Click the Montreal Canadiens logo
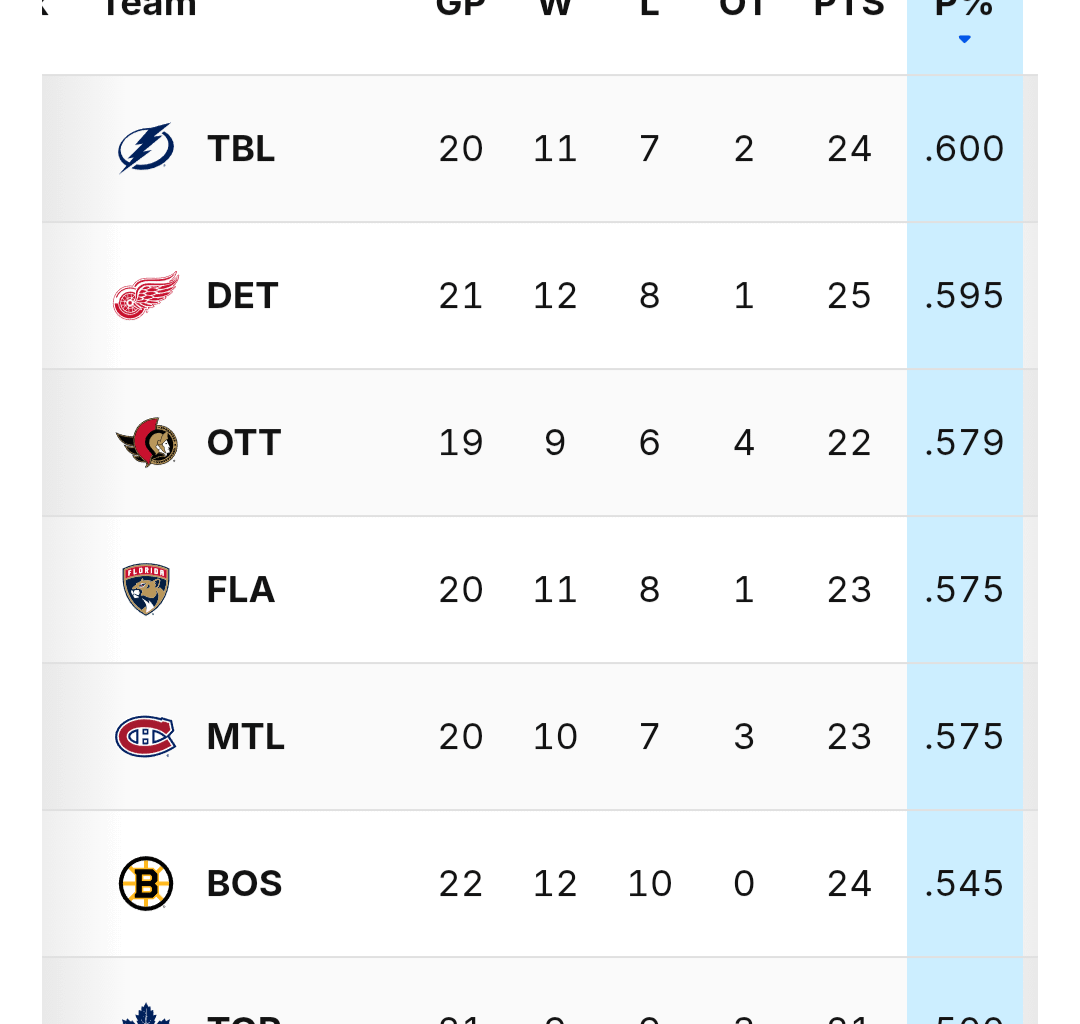Image resolution: width=1080 pixels, height=1024 pixels. click(146, 737)
